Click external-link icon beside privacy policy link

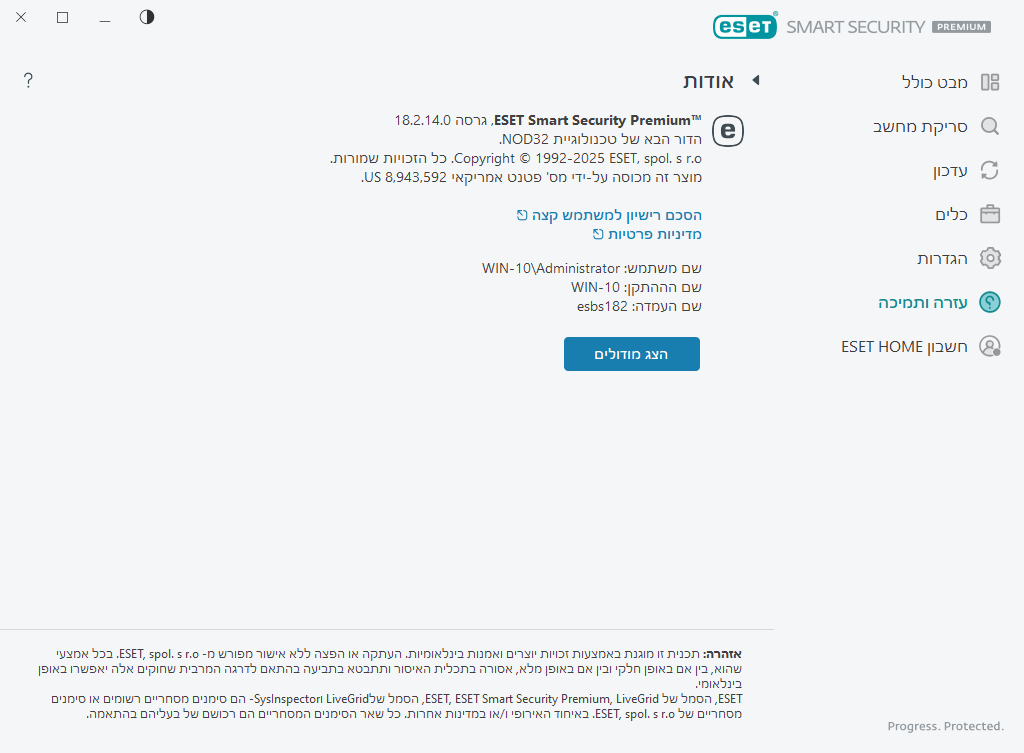tap(598, 234)
